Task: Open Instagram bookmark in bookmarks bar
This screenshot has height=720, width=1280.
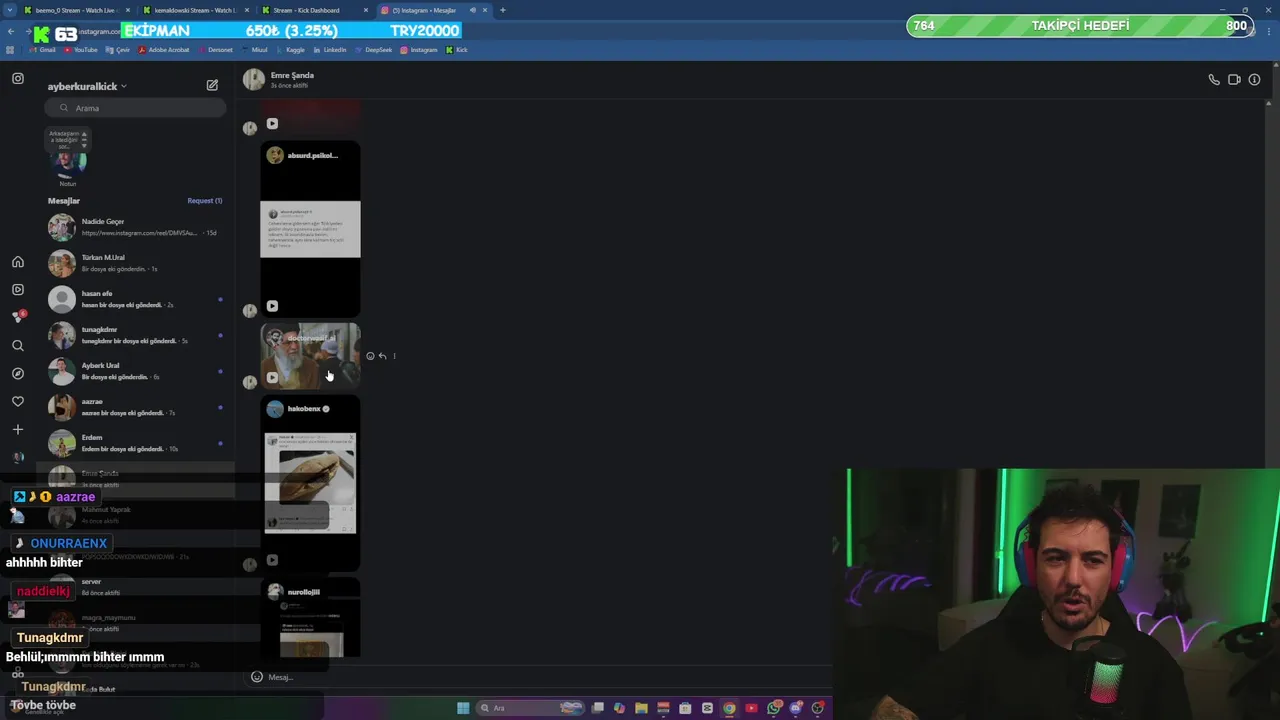Action: coord(419,50)
